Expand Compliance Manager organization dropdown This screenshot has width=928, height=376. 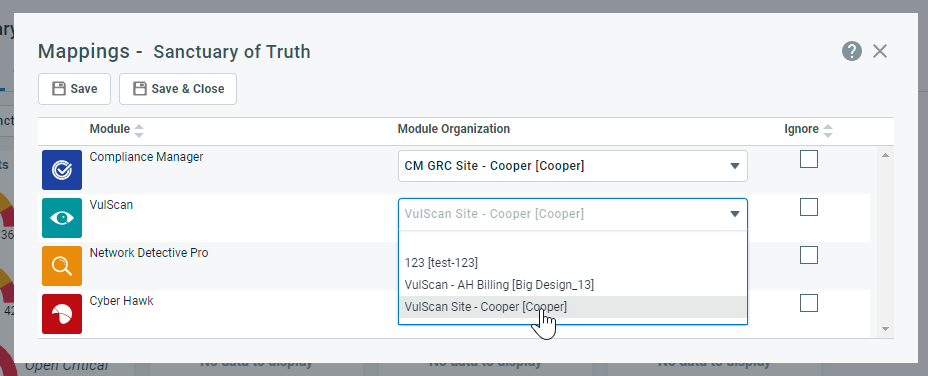573,166
